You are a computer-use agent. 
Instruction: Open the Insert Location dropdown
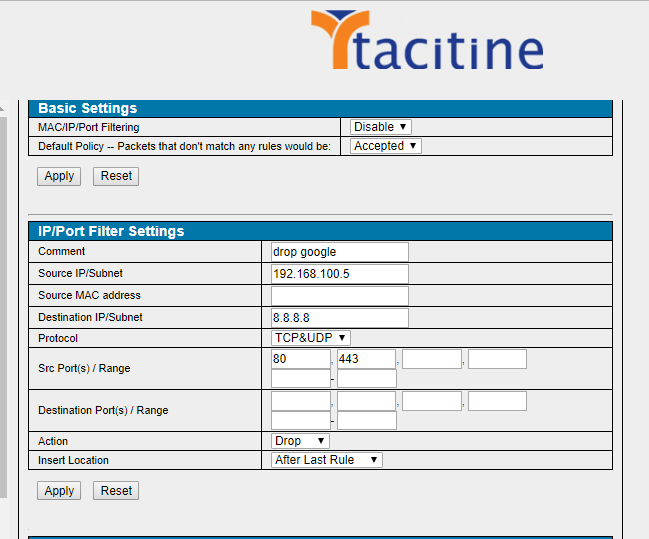pos(327,460)
